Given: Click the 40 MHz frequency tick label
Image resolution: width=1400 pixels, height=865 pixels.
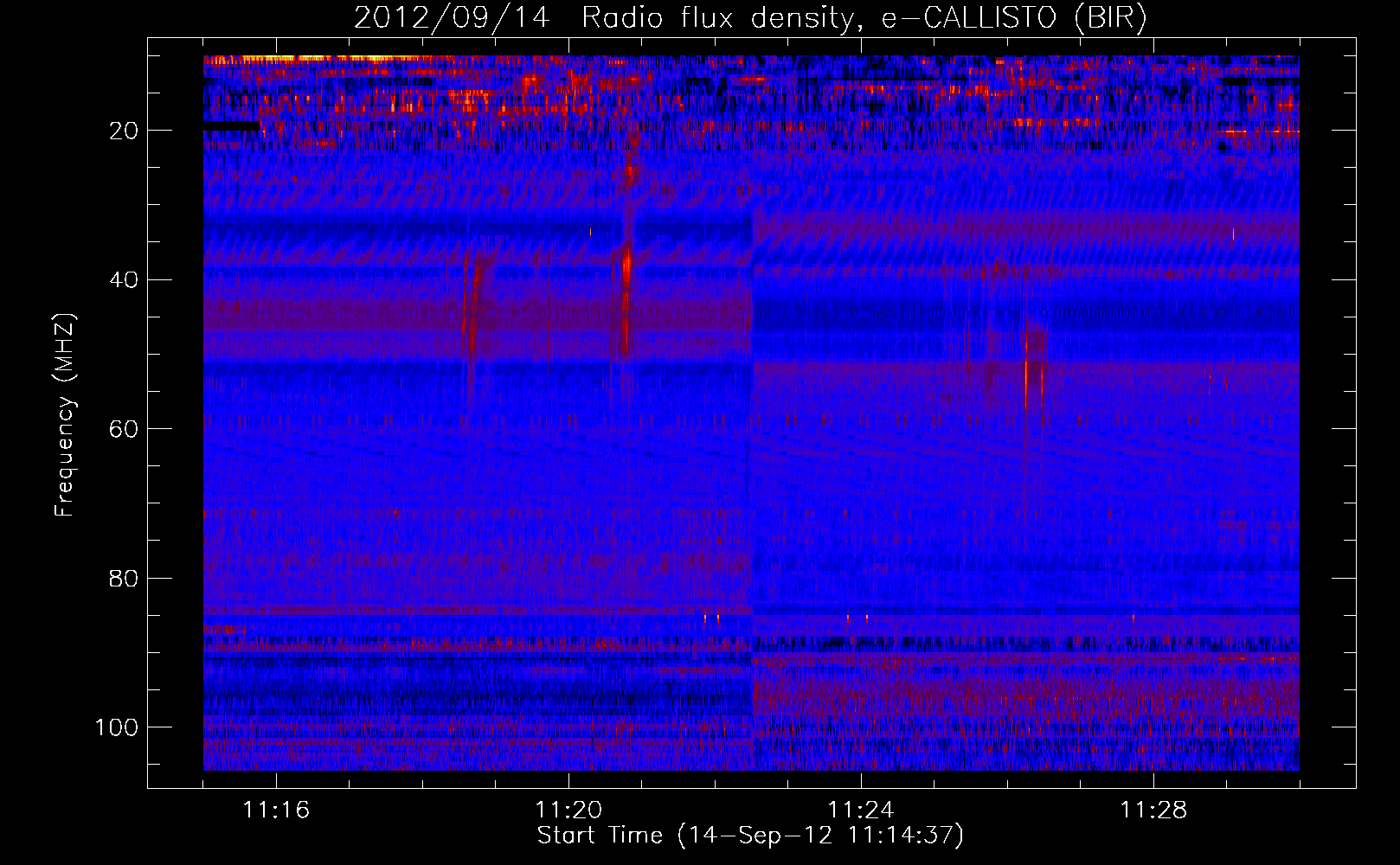Looking at the screenshot, I should pyautogui.click(x=125, y=280).
